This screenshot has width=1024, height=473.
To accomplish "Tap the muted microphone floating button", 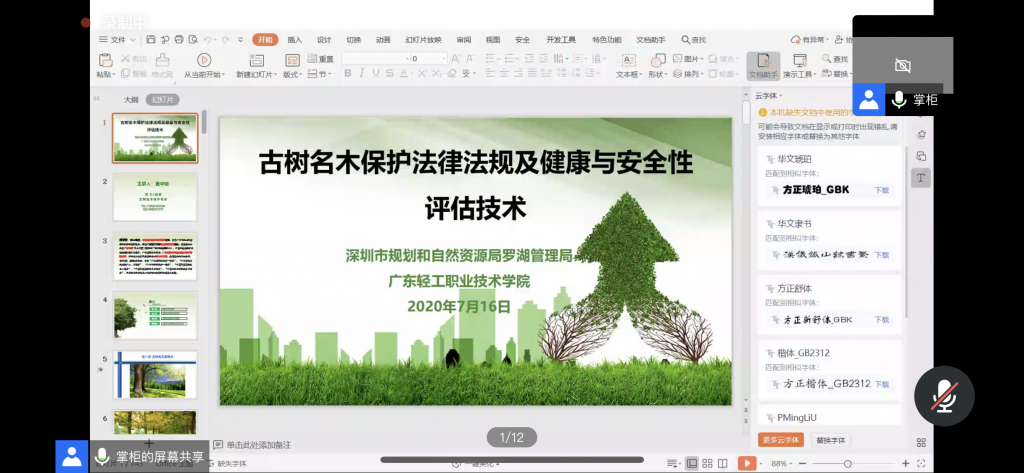I will [x=944, y=396].
